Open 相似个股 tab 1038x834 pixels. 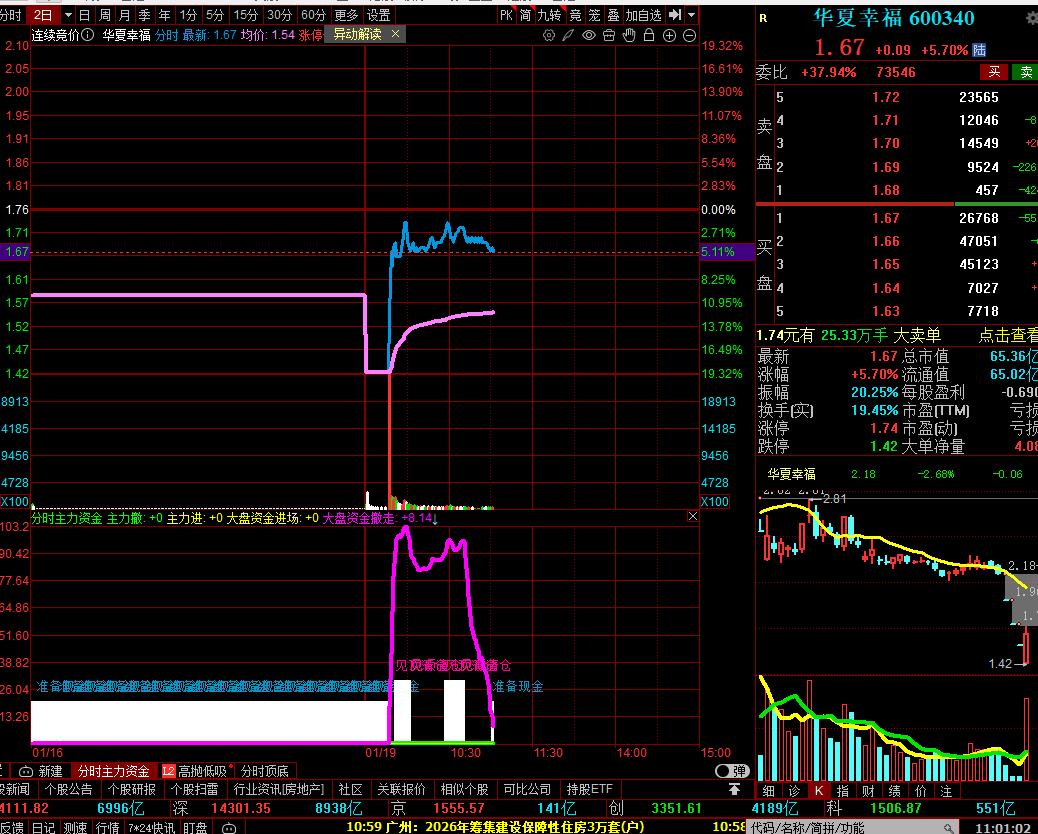pos(464,790)
